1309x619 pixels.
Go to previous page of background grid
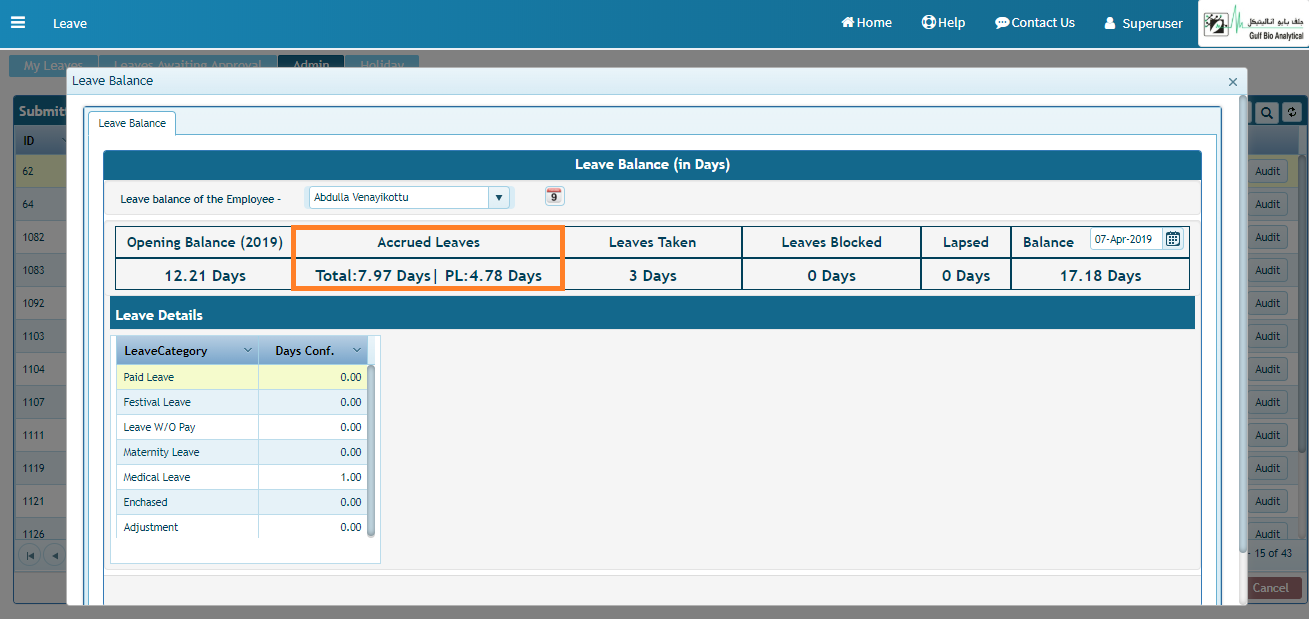pyautogui.click(x=55, y=555)
